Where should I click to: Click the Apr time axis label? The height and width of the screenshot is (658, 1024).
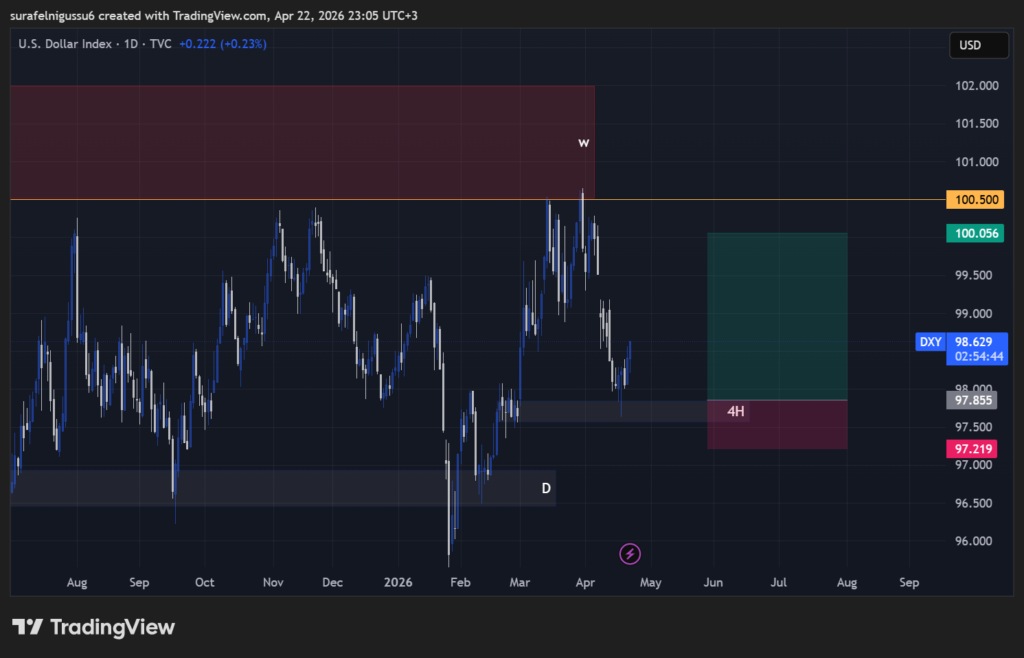585,582
